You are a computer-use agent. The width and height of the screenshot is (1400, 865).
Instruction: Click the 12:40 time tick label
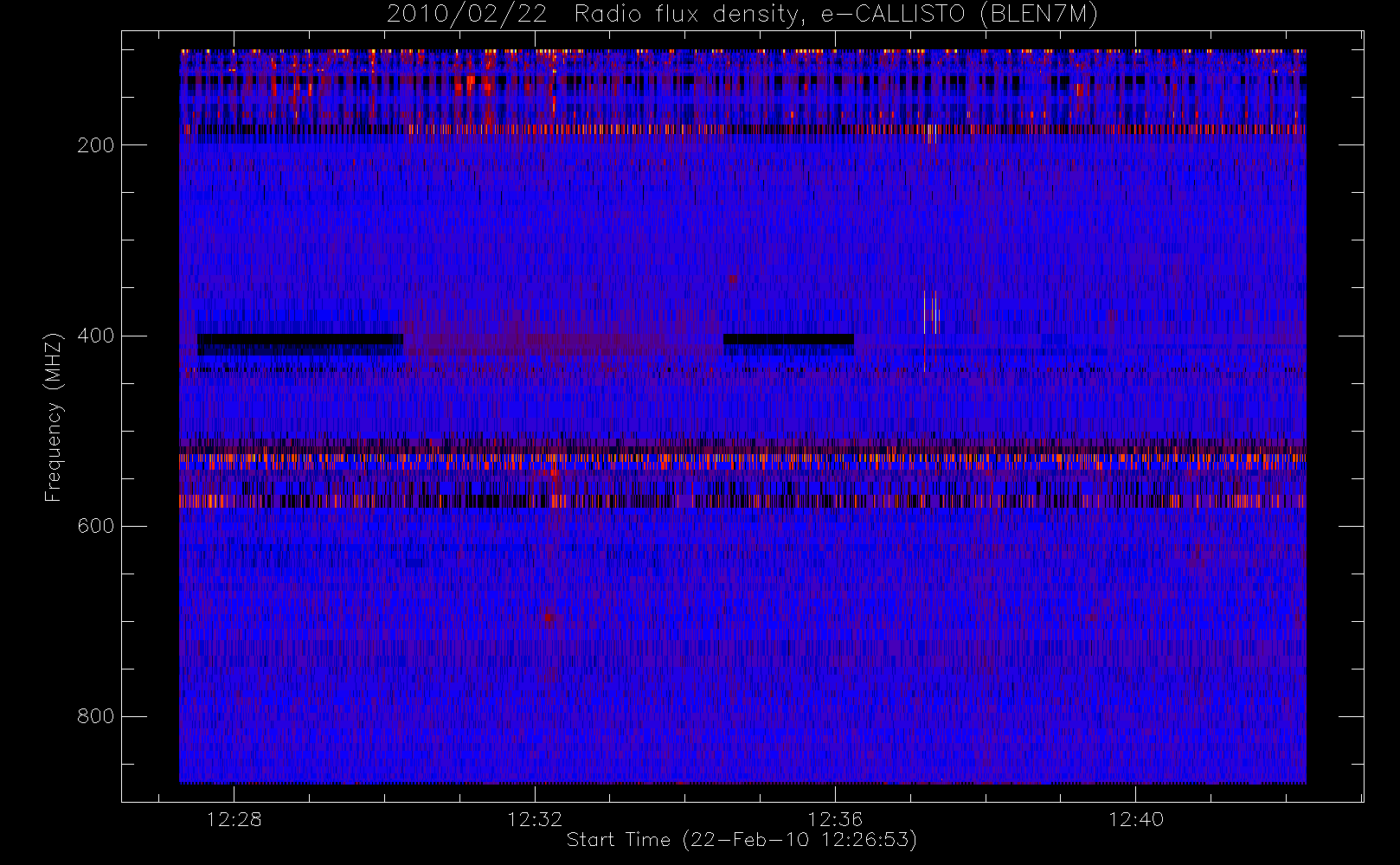pos(1136,819)
